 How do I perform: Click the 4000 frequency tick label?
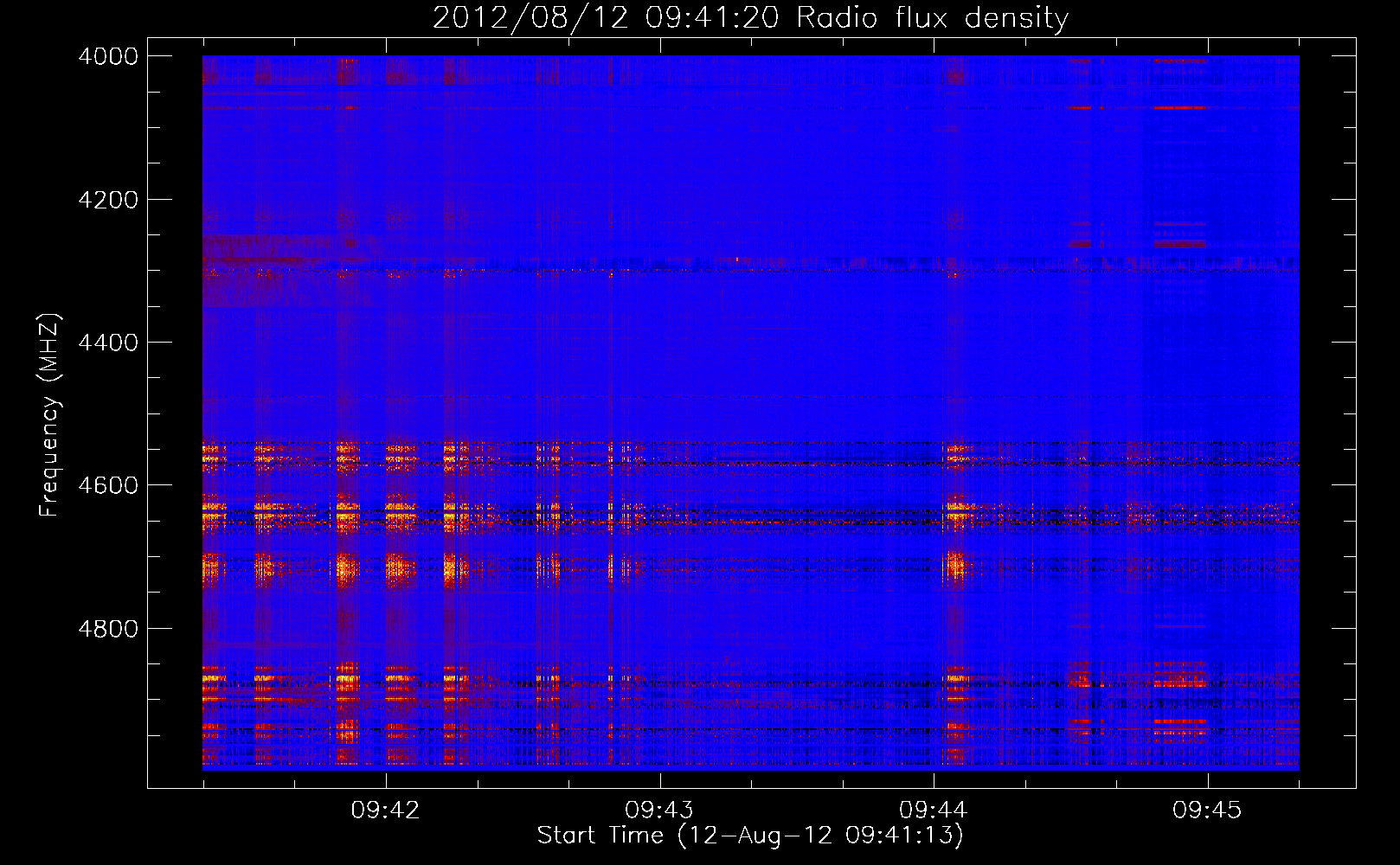point(108,56)
